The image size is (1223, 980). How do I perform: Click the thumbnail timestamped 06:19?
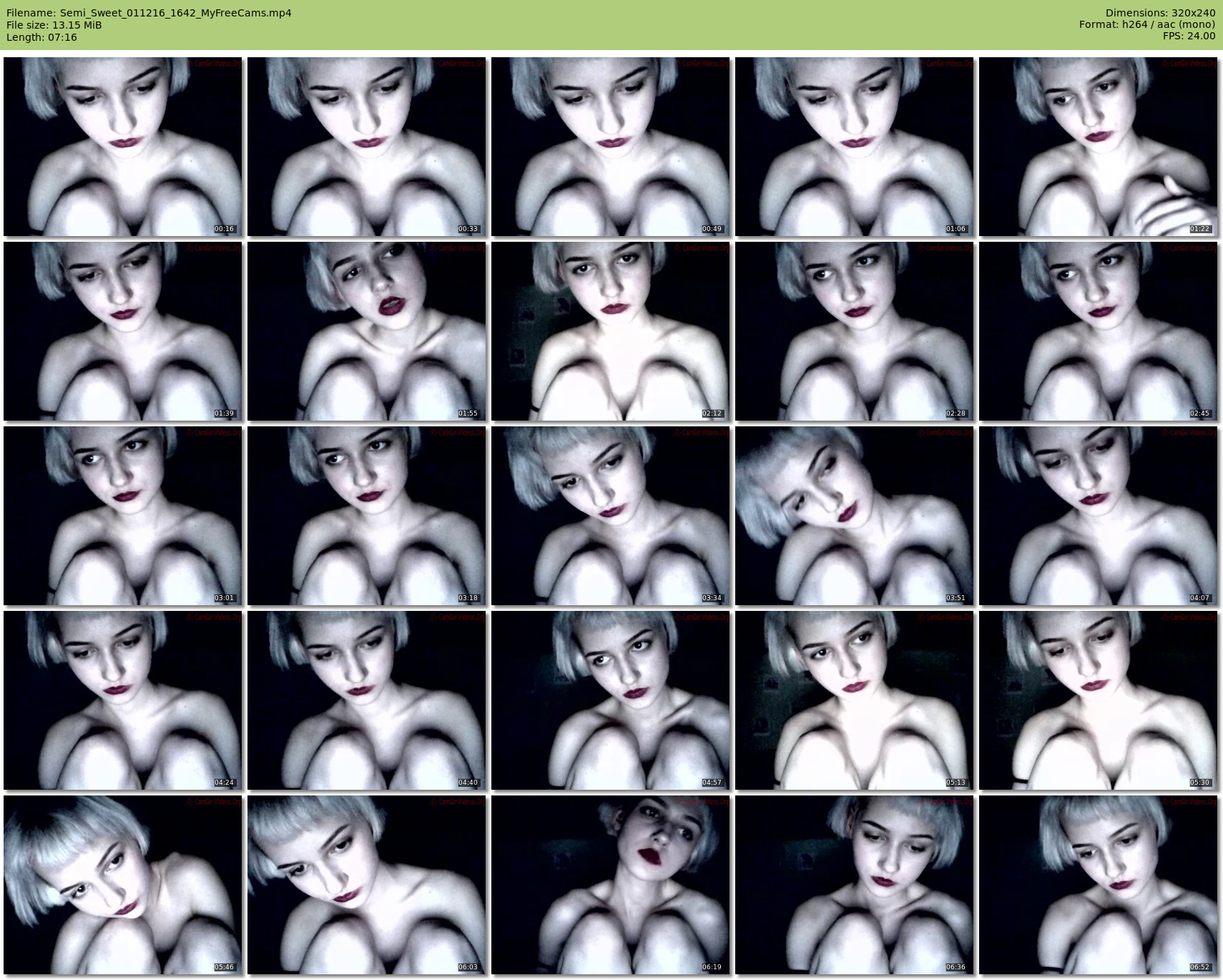[611, 885]
